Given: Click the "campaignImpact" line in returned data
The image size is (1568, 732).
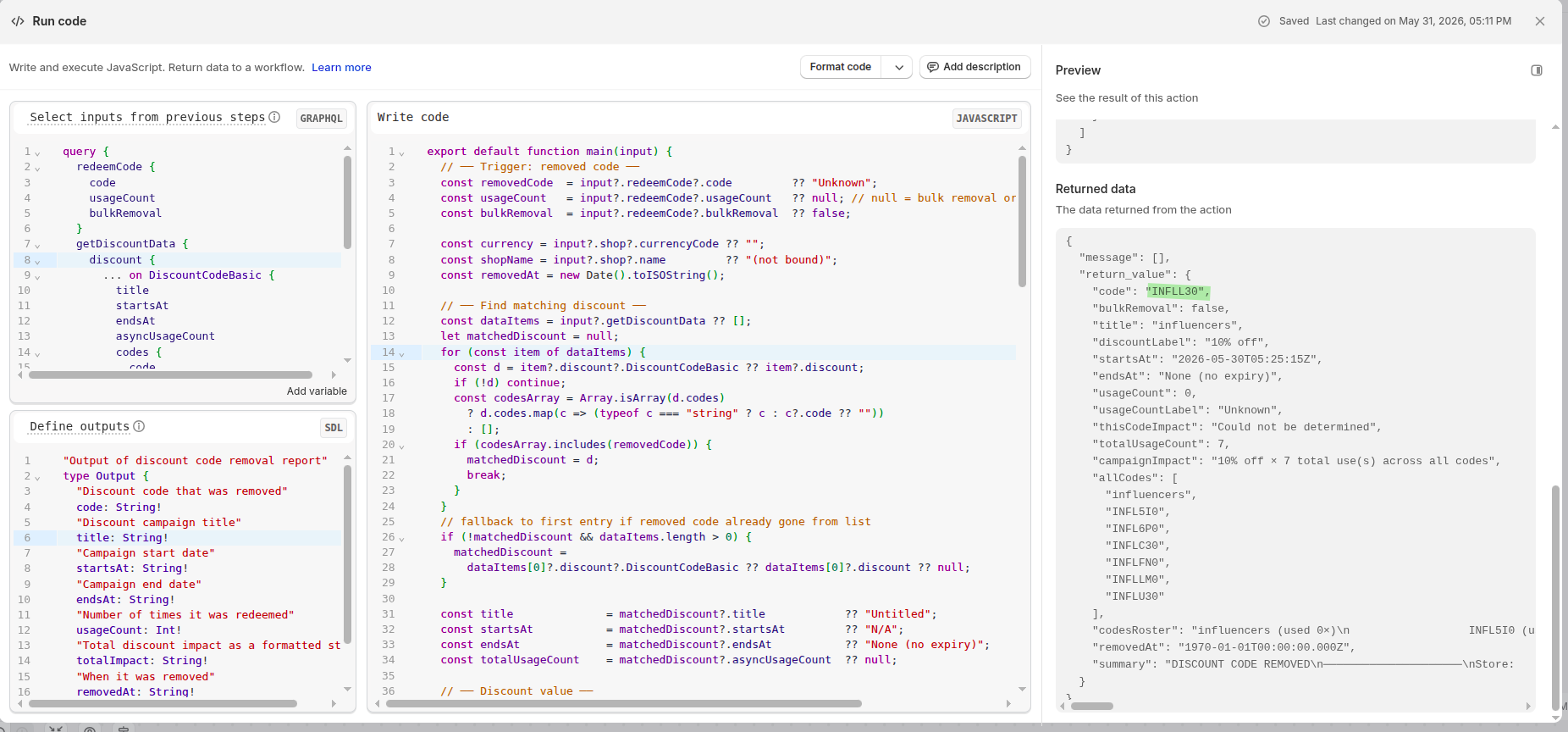Looking at the screenshot, I should 1296,461.
